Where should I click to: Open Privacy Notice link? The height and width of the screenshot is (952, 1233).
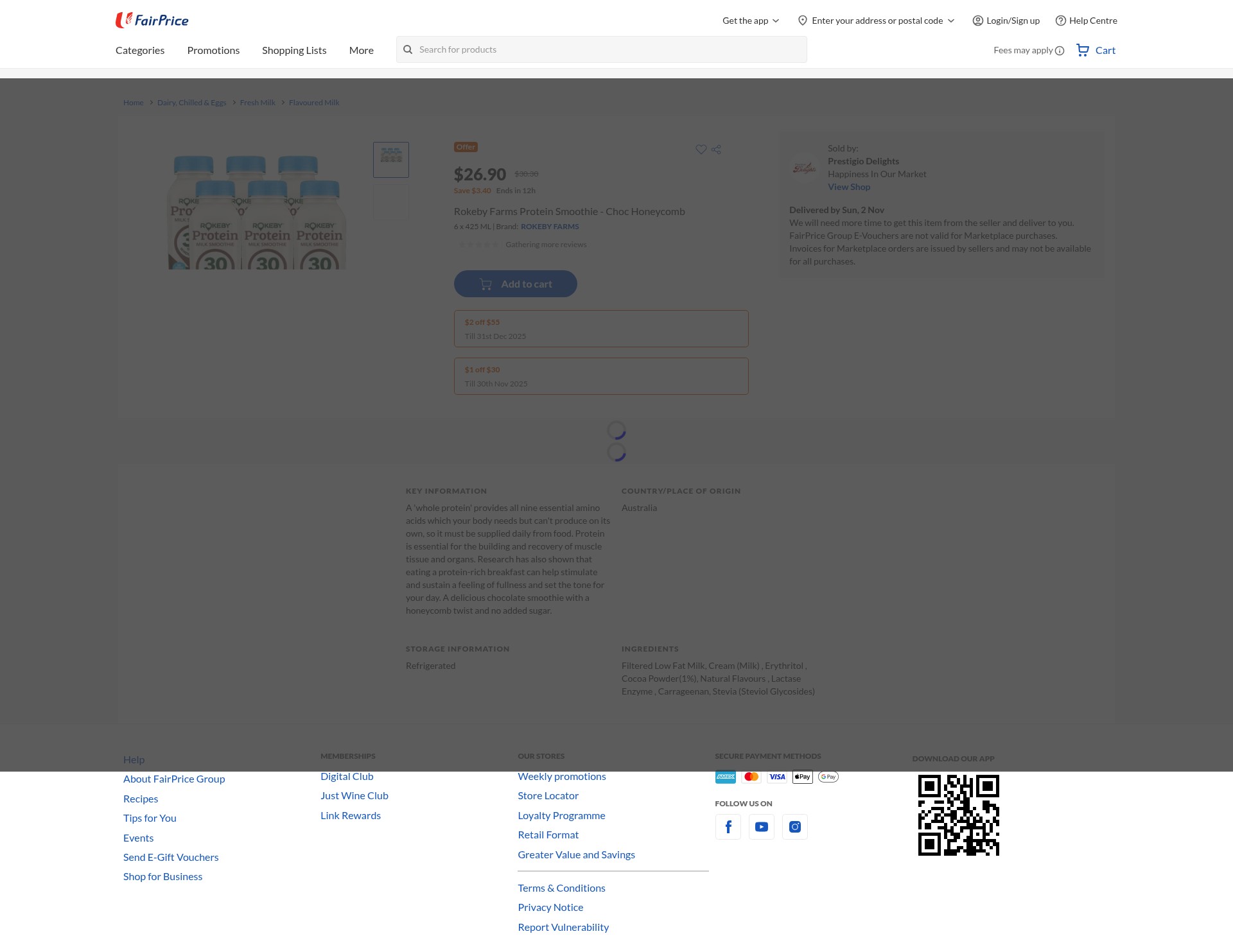pos(551,907)
